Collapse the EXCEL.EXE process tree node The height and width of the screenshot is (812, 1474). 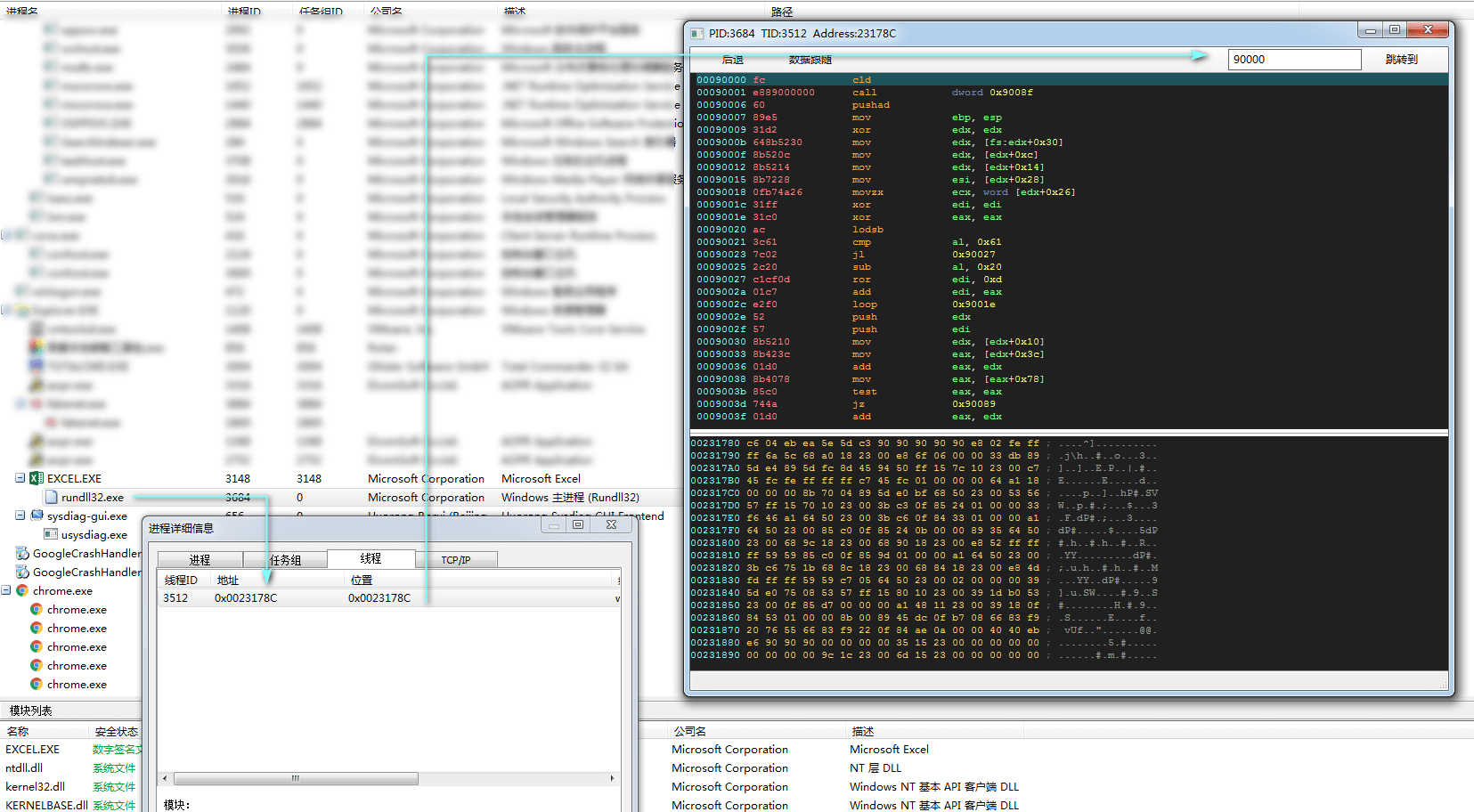[20, 478]
